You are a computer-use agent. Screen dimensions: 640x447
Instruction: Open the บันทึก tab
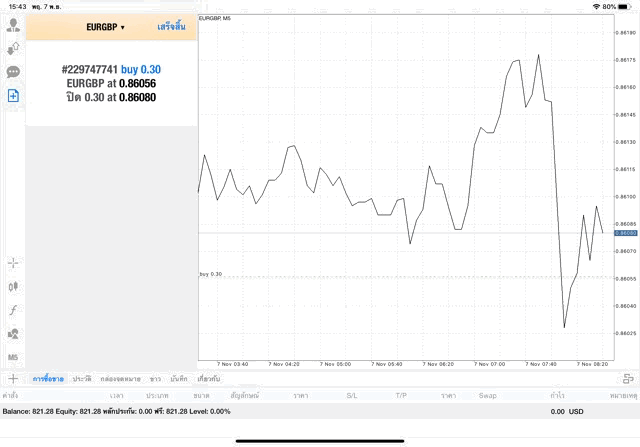179,379
